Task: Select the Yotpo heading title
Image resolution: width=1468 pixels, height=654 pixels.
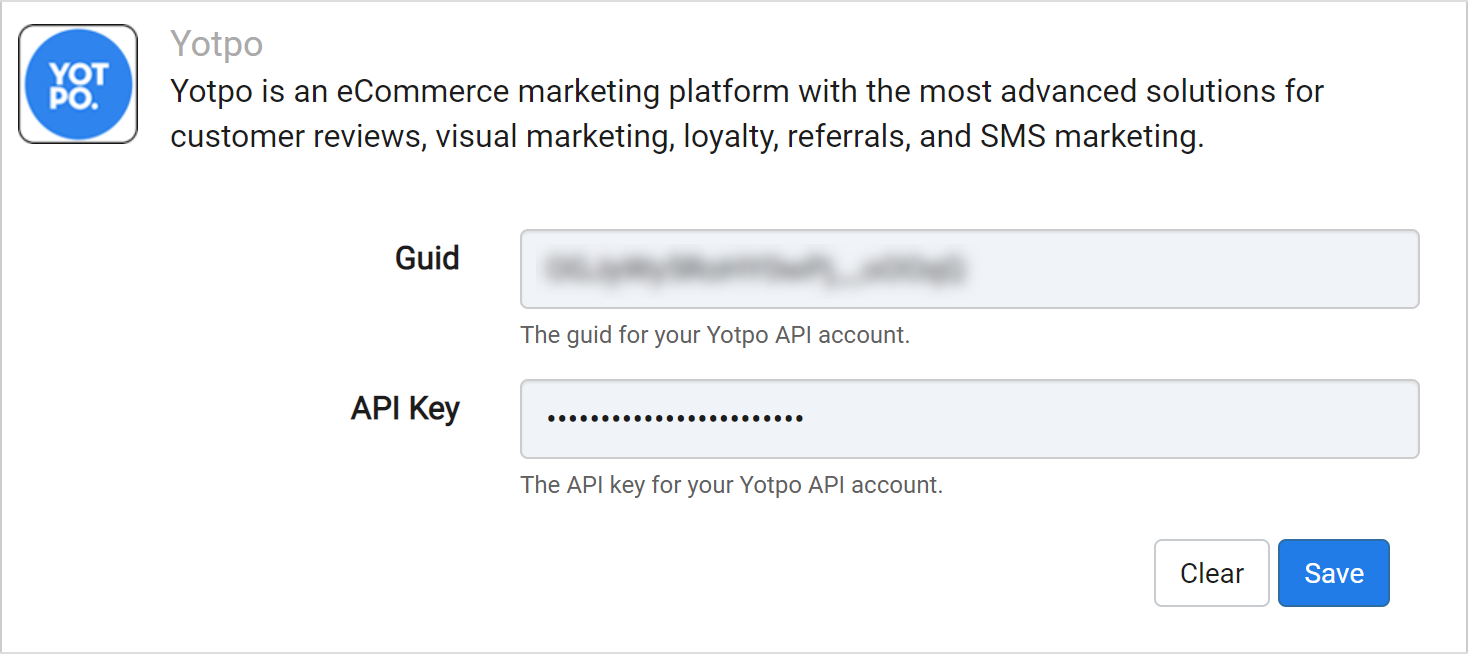Action: point(217,44)
